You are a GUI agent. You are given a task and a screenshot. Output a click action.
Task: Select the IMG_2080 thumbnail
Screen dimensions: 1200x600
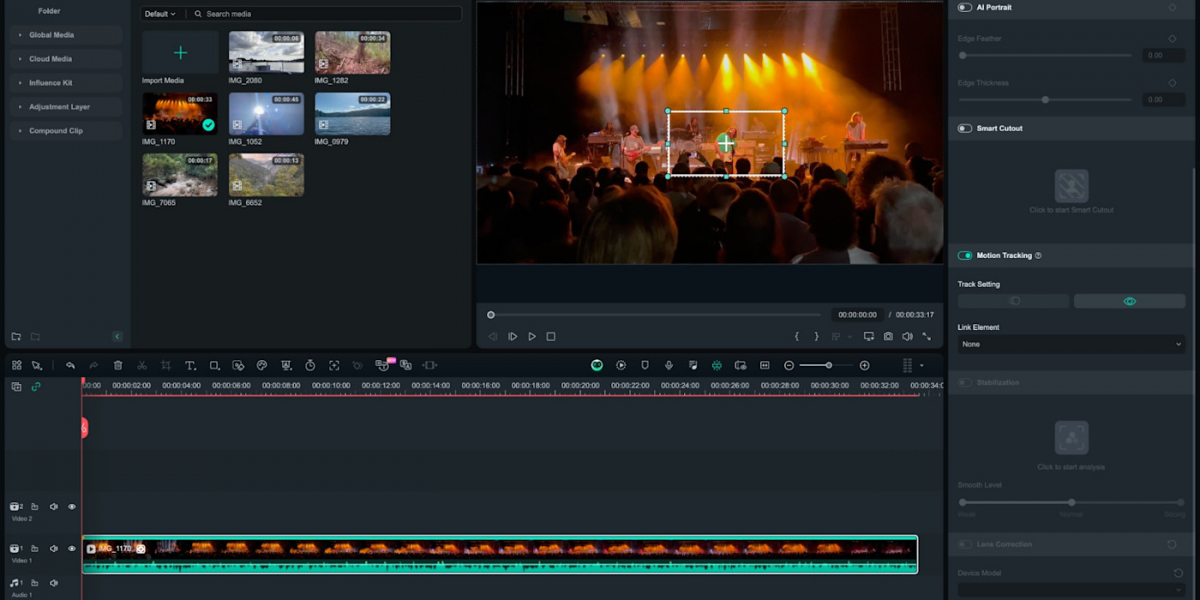click(x=266, y=52)
